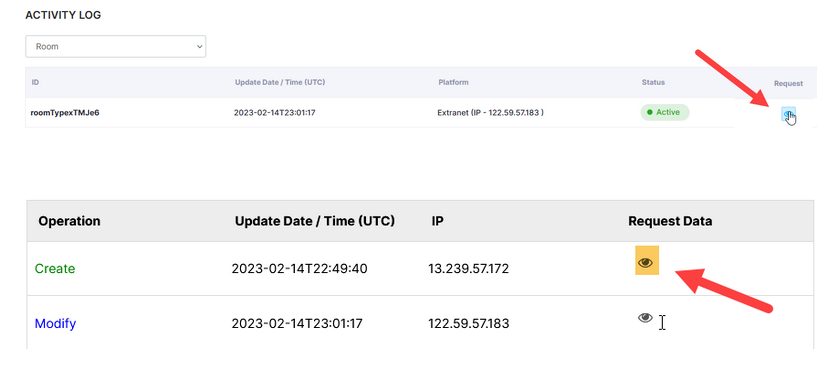View request data for Create operation
822x366 pixels.
pos(646,262)
